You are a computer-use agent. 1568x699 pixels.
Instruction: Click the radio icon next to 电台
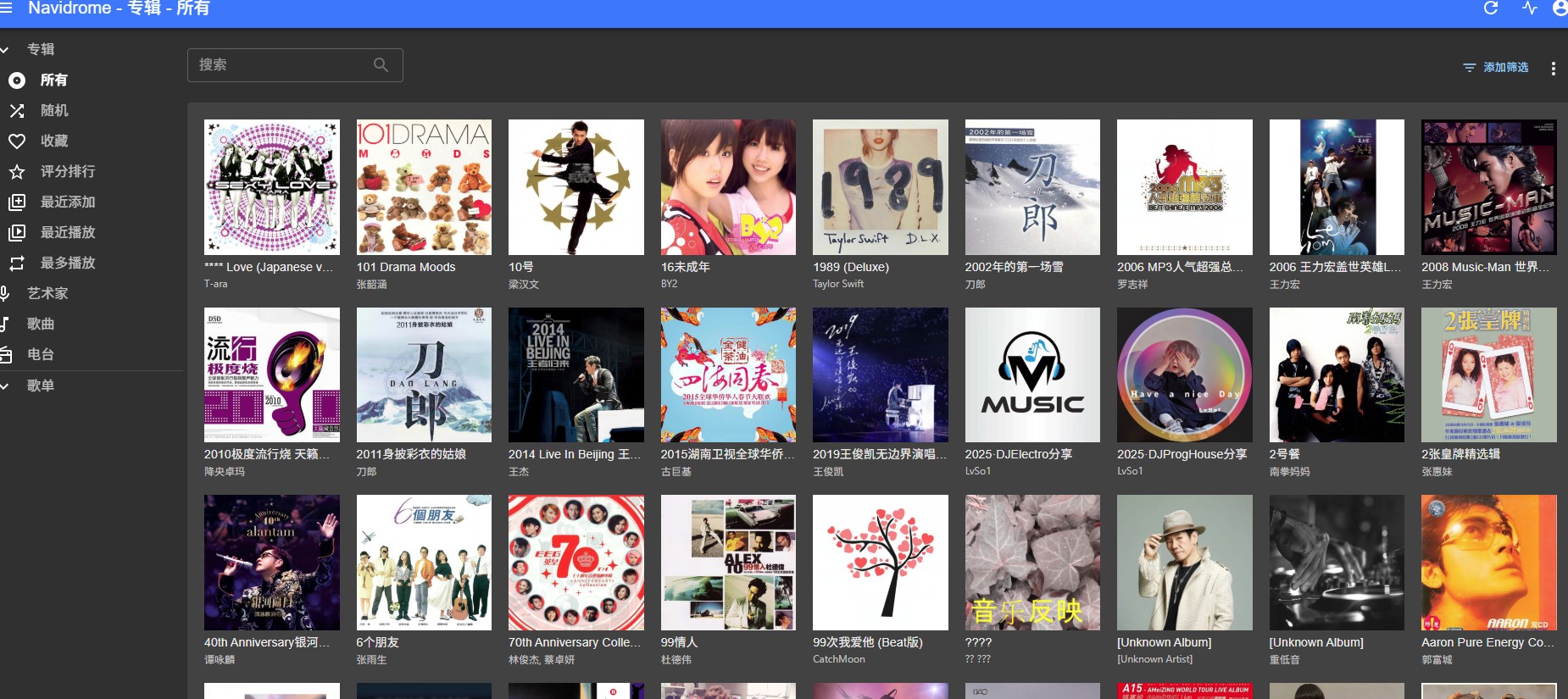click(x=5, y=355)
